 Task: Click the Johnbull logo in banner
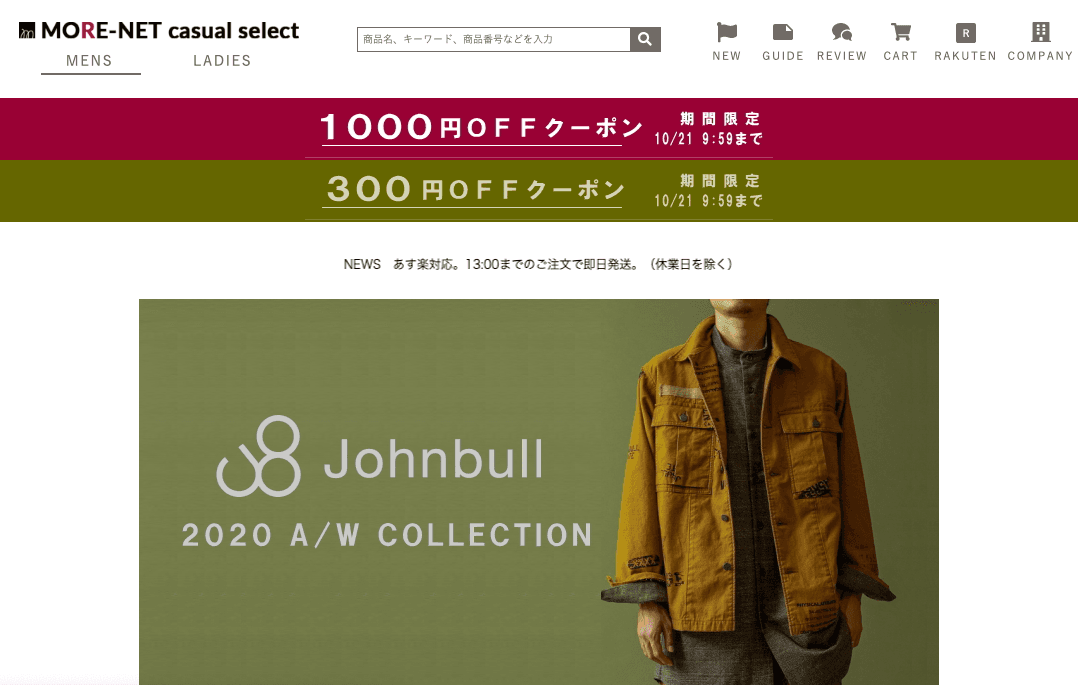pos(380,457)
